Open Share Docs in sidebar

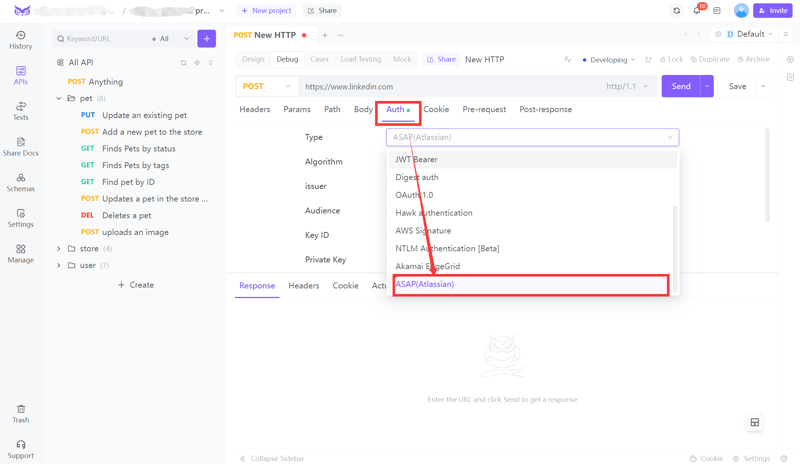(x=20, y=147)
